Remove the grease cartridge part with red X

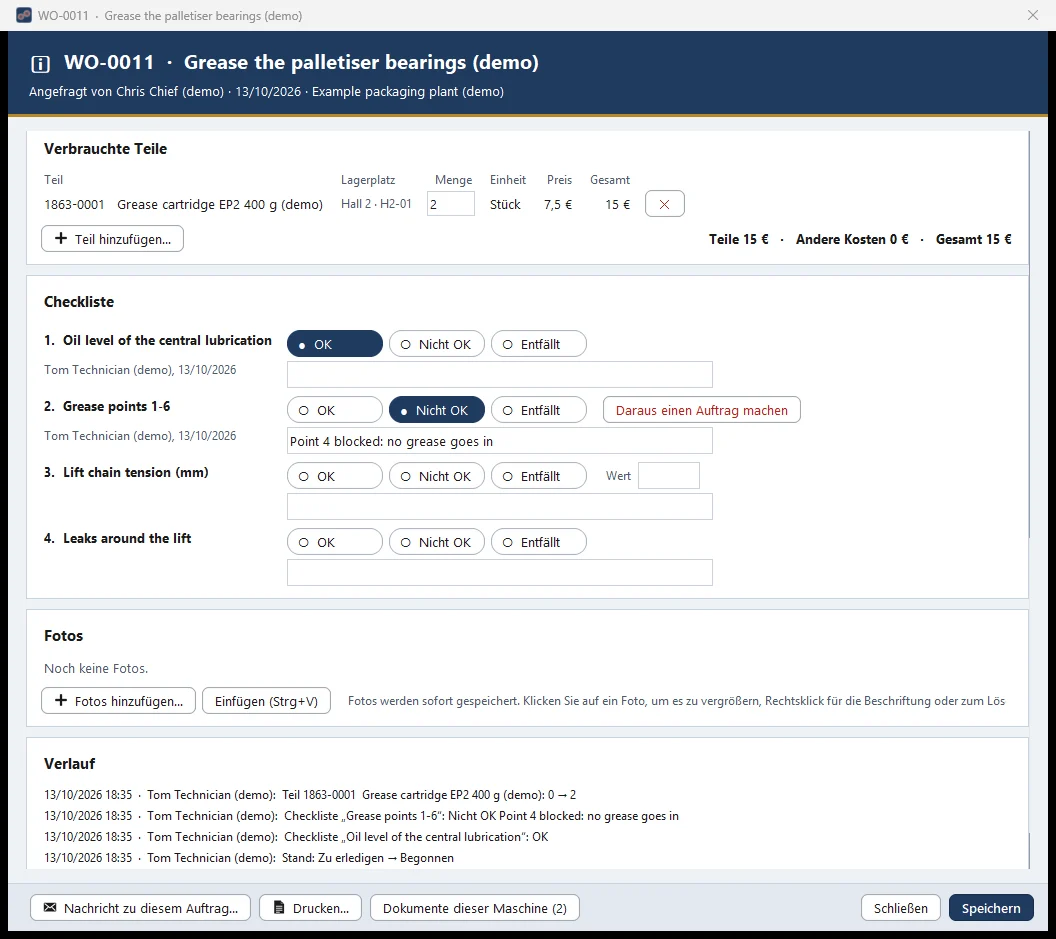click(665, 204)
